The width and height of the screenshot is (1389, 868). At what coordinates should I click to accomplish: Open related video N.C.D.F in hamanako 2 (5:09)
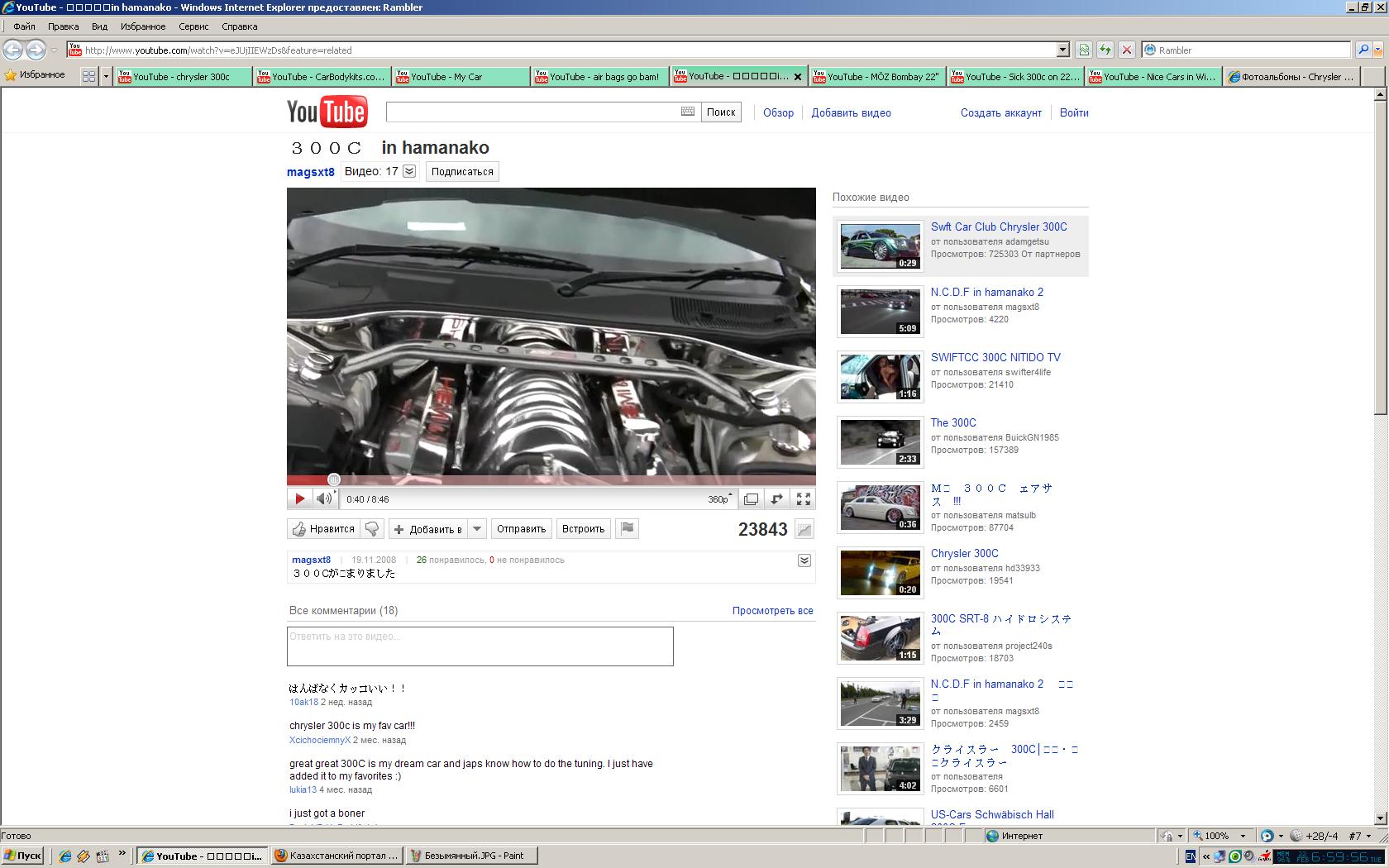coord(986,293)
